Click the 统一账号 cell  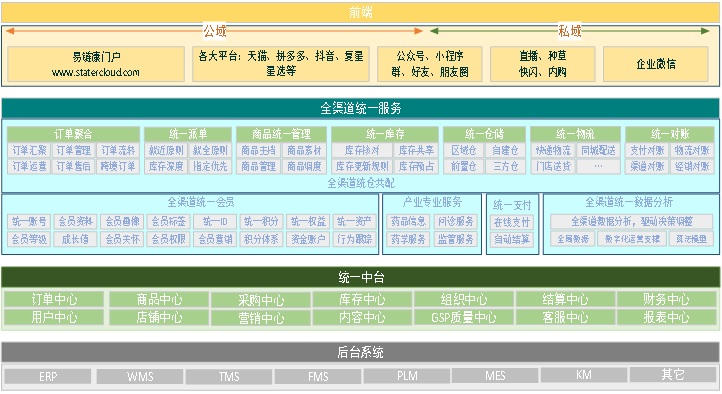pyautogui.click(x=29, y=221)
